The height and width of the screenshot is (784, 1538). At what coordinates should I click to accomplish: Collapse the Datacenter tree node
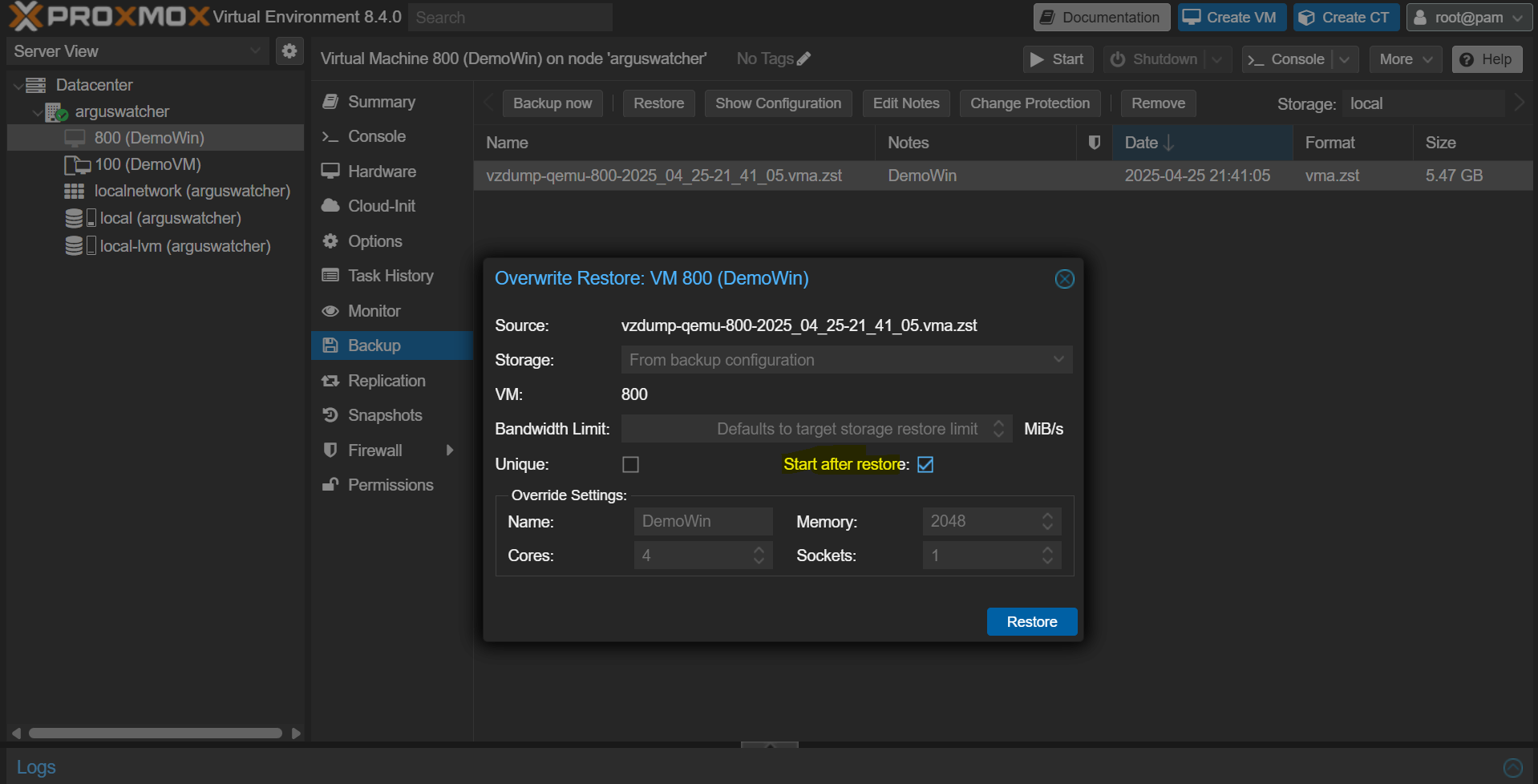[x=18, y=86]
